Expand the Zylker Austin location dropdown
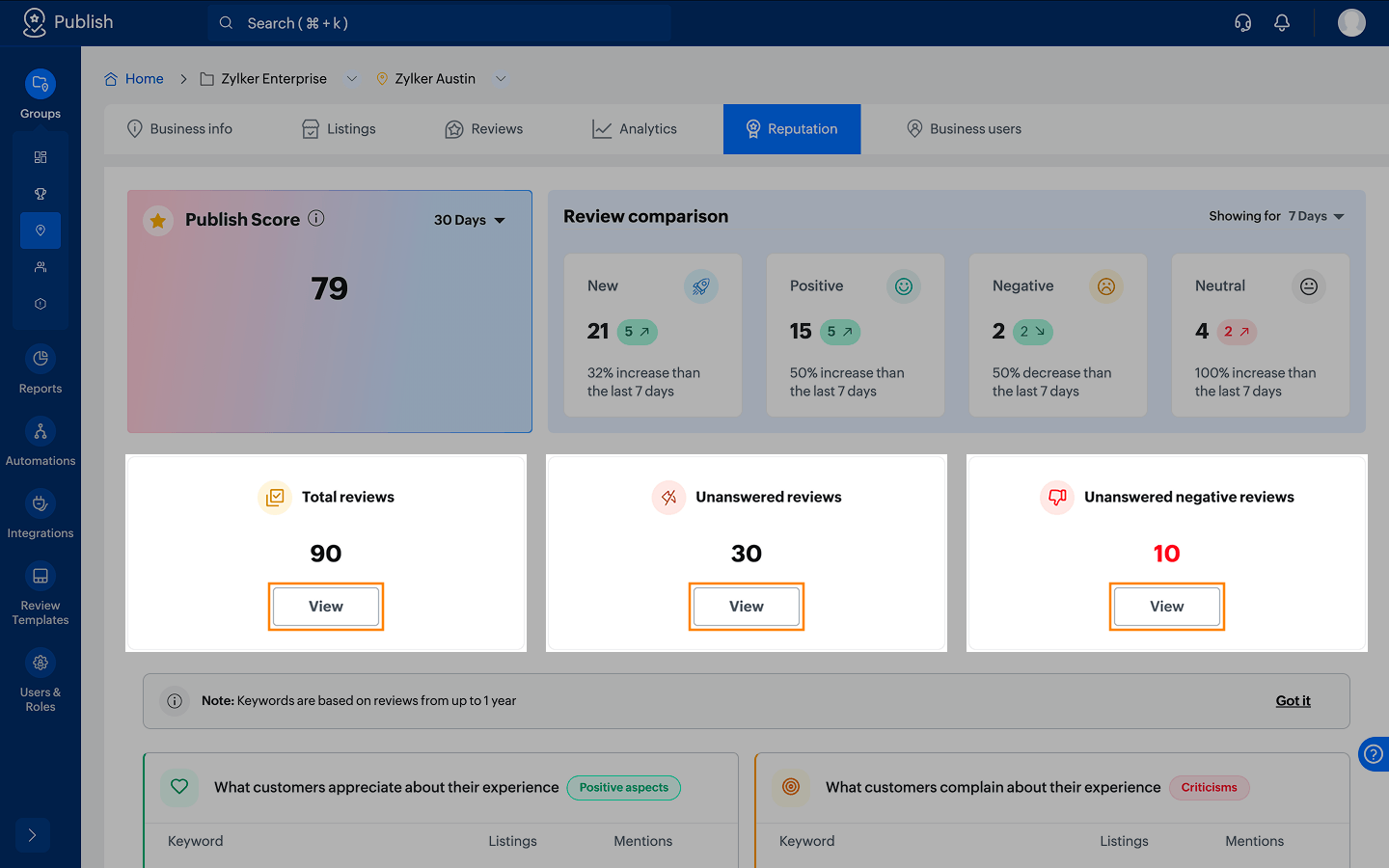1389x868 pixels. (501, 79)
